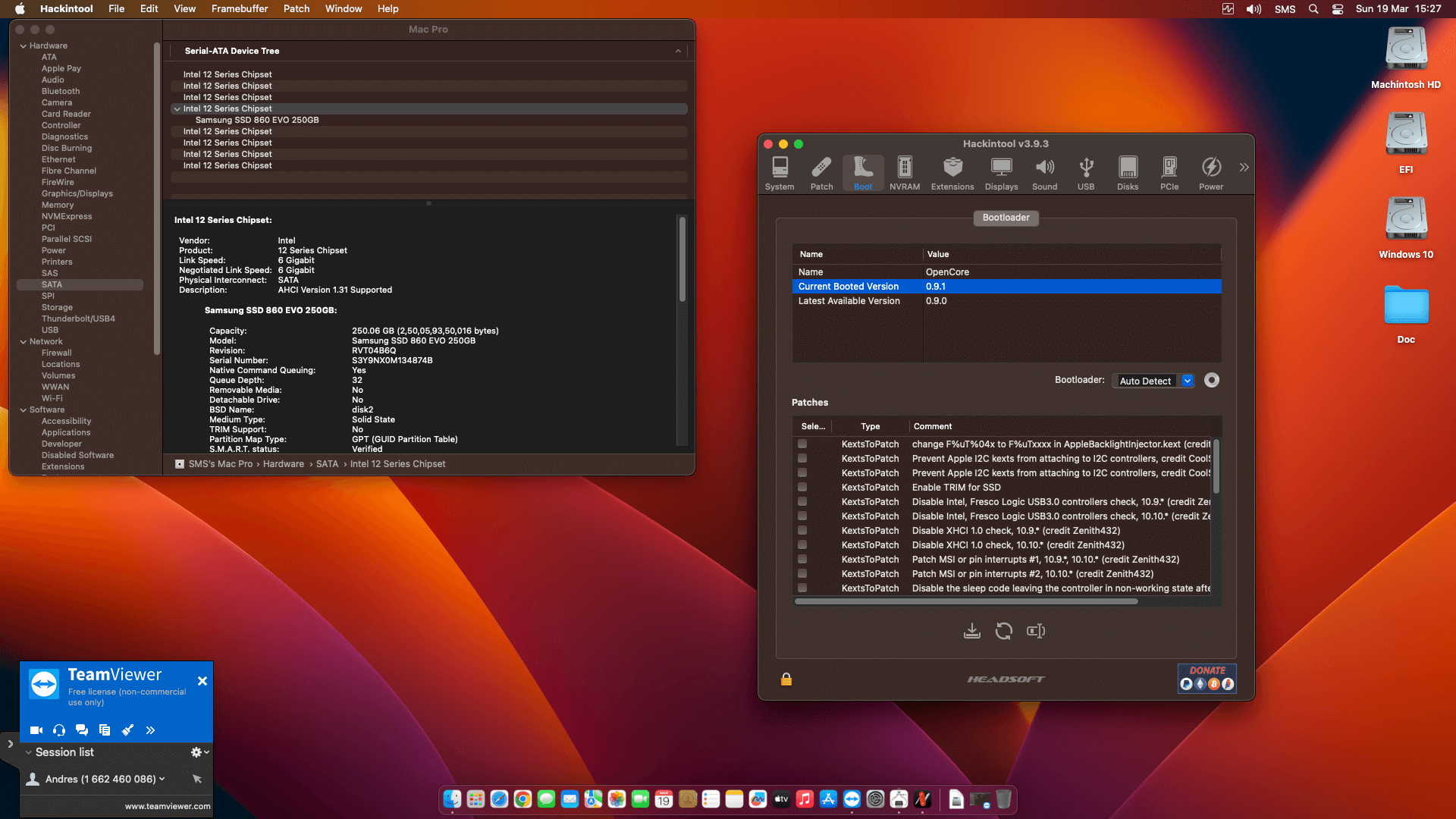Close the TeamViewer panel

click(202, 681)
